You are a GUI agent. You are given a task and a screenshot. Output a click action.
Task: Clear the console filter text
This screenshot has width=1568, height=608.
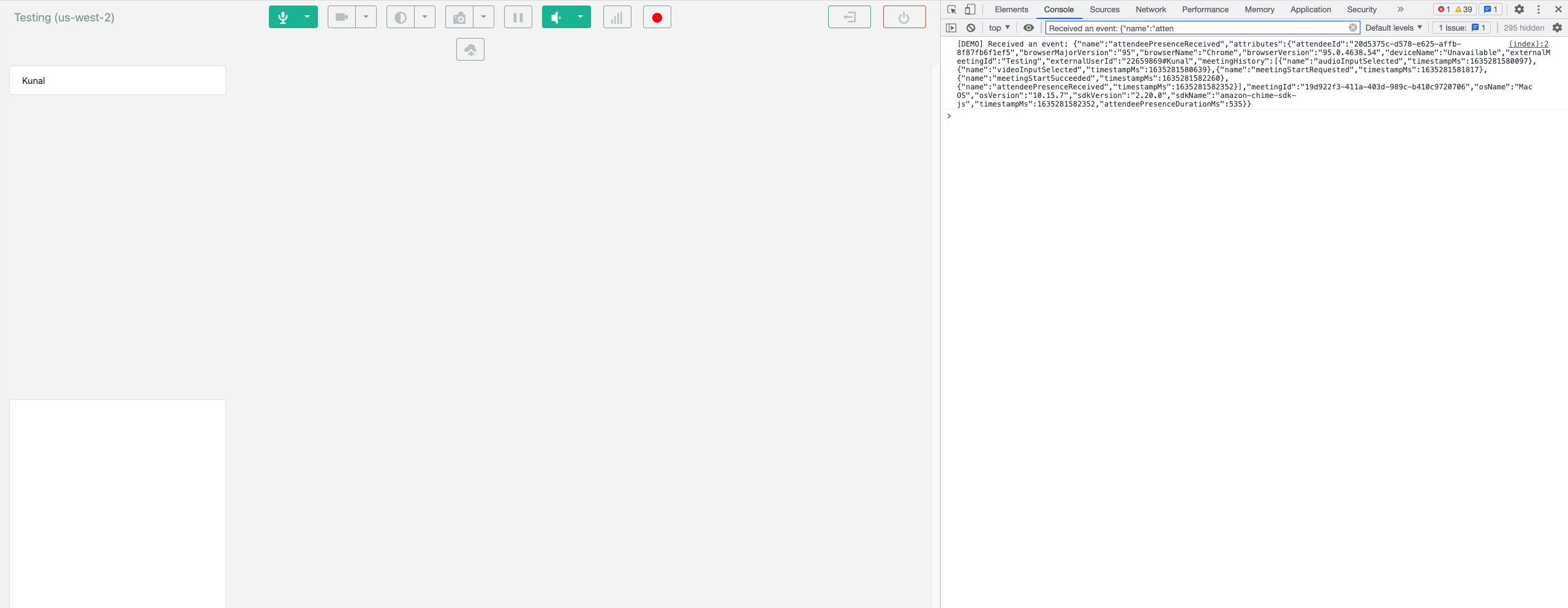point(1352,28)
